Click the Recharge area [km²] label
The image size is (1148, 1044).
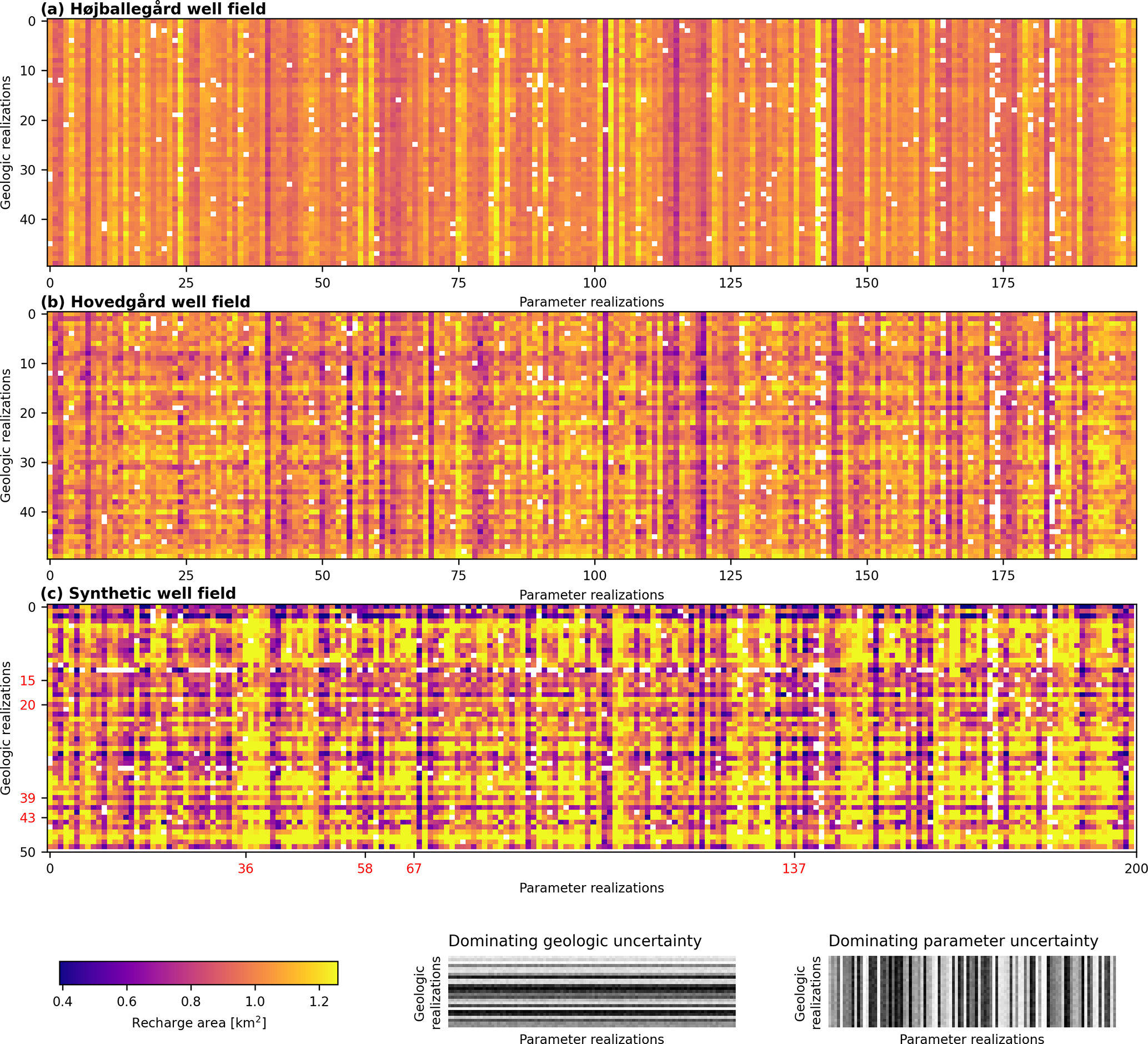199,1023
